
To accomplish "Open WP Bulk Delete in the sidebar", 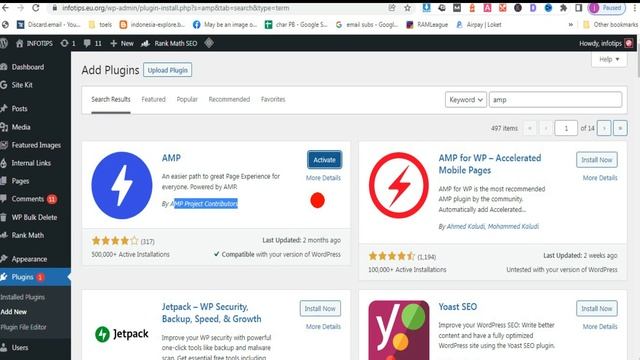I will [x=34, y=217].
